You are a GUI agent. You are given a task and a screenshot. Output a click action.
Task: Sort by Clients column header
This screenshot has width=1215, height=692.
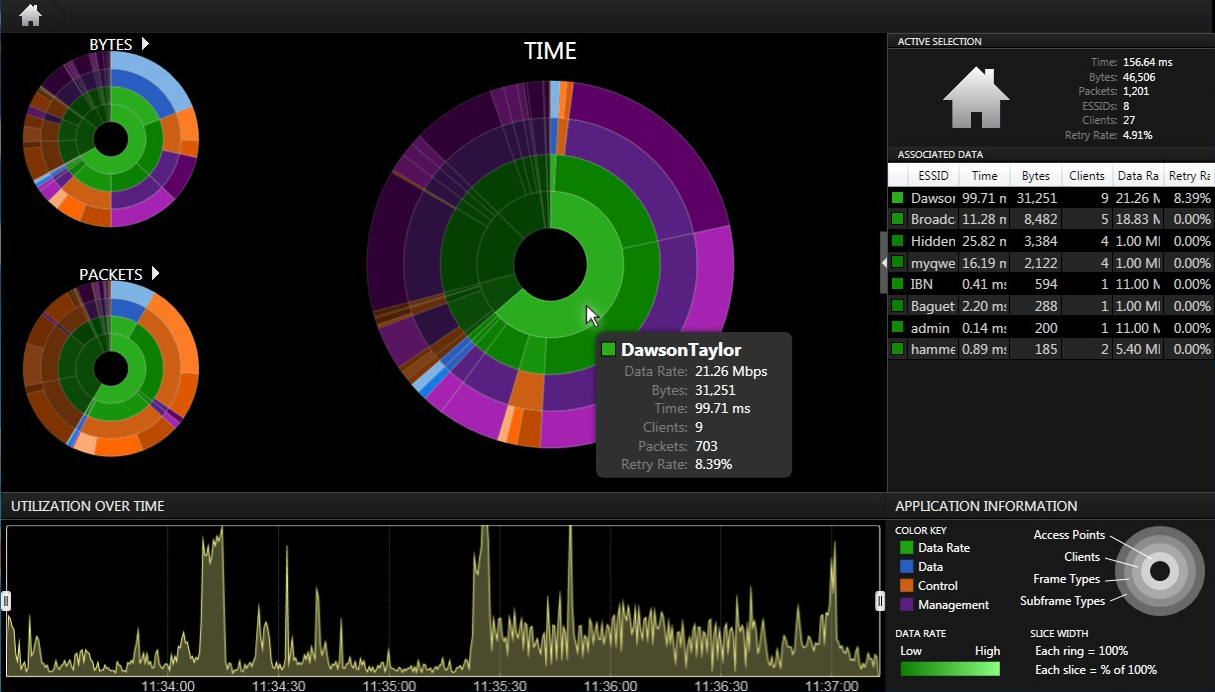point(1086,175)
